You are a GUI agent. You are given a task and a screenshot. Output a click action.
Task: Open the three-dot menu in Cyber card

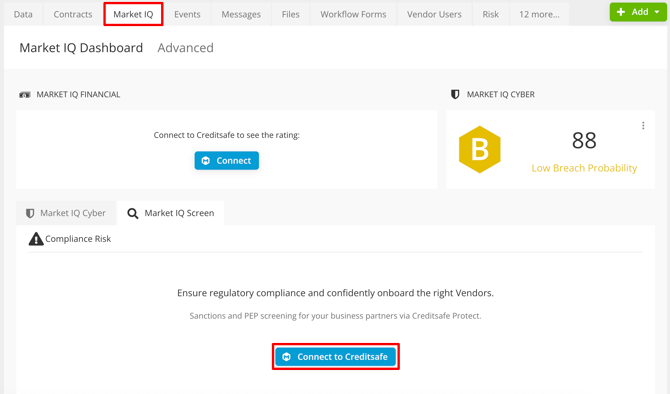pos(643,126)
